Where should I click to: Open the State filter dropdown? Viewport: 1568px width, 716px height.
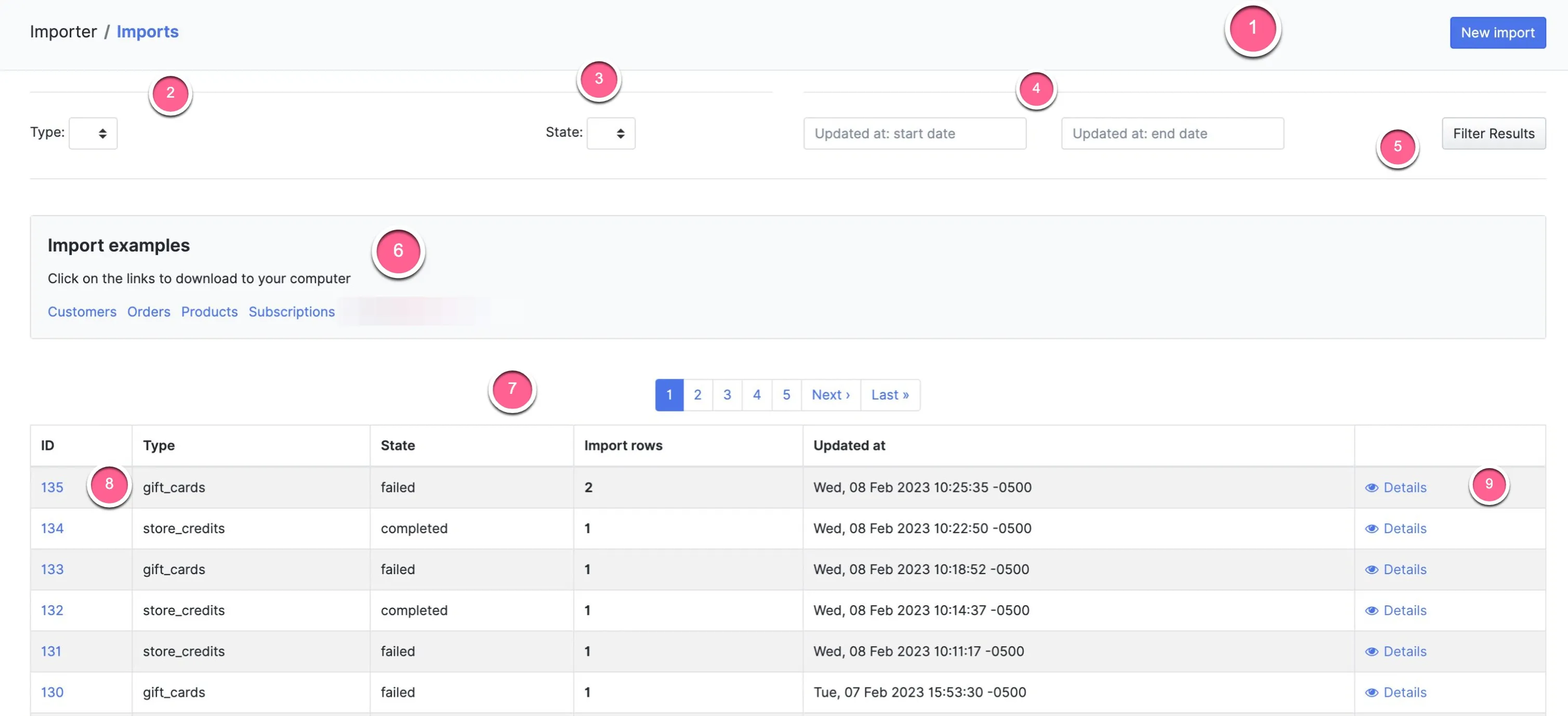click(611, 133)
